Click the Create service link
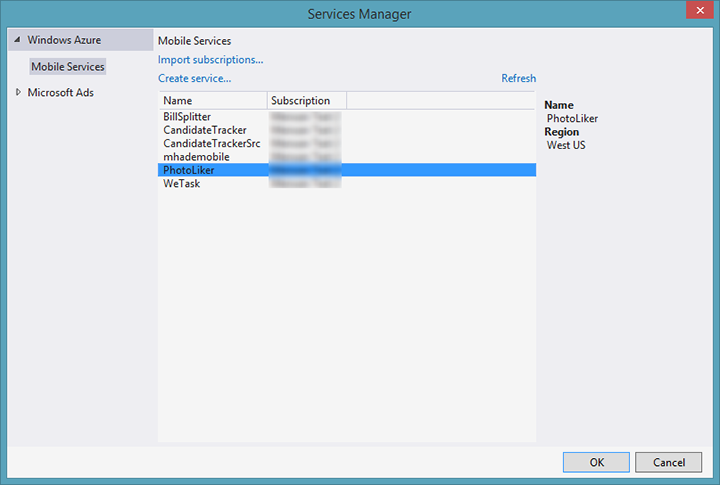The width and height of the screenshot is (720, 485). pyautogui.click(x=195, y=79)
